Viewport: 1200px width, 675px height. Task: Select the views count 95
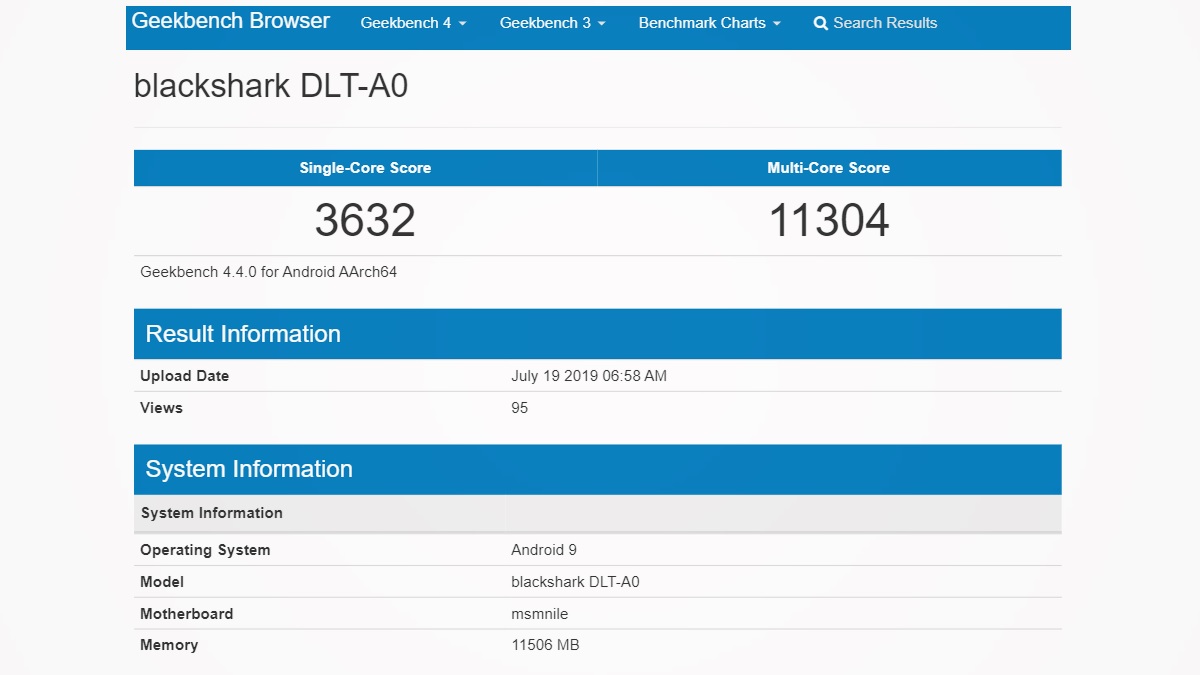(520, 408)
